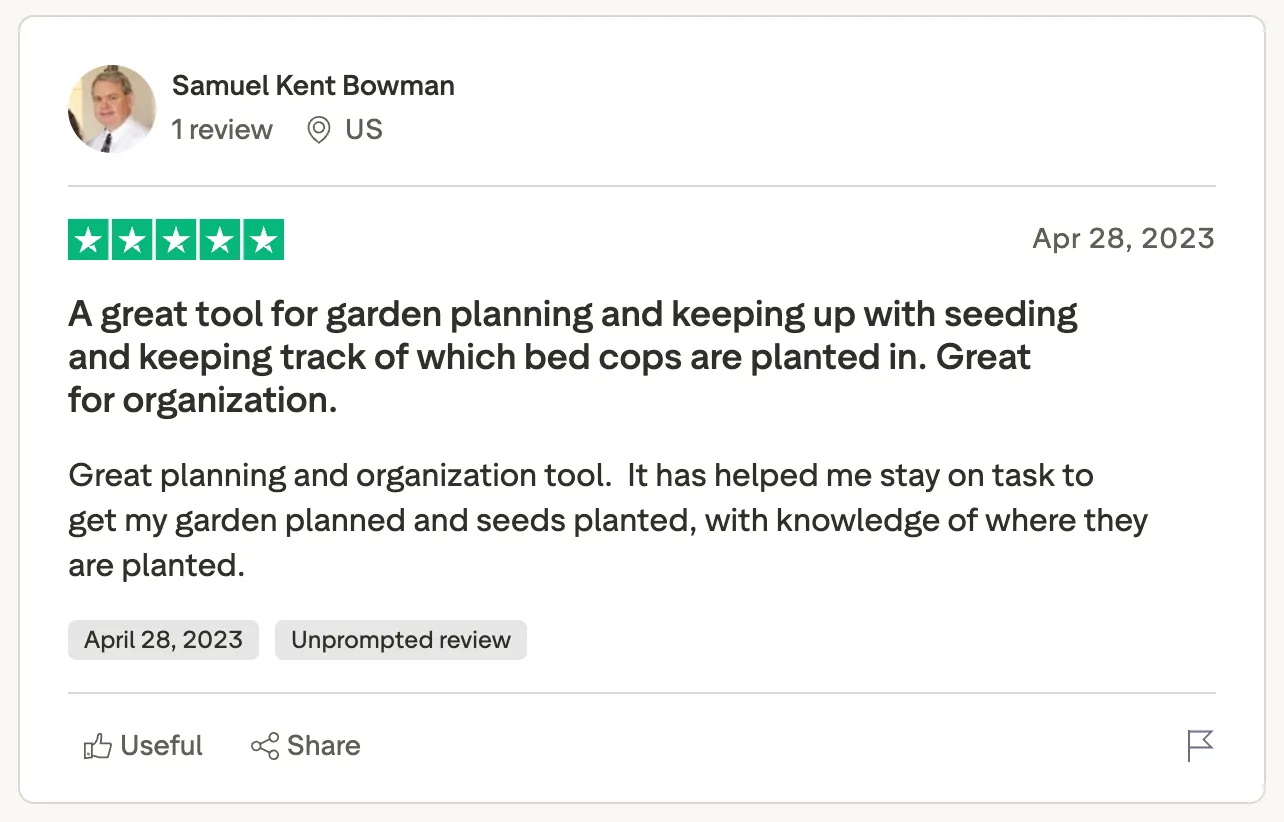Open Samuel Kent Bowman's reviewer name link
This screenshot has height=822, width=1284.
[313, 86]
